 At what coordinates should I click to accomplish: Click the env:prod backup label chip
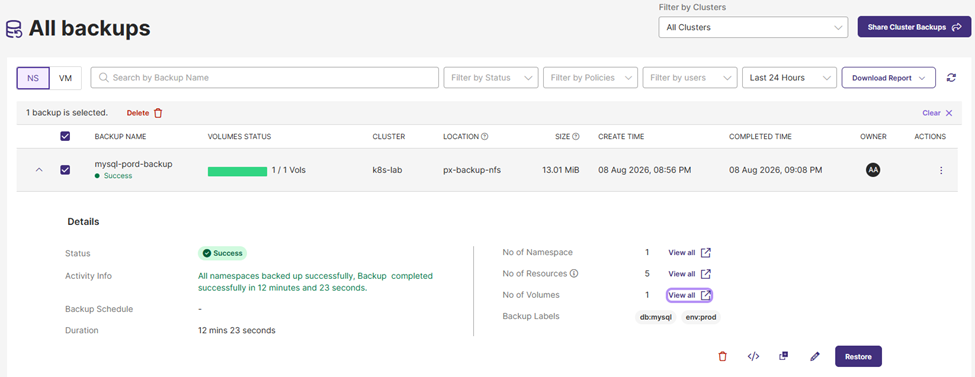point(701,317)
